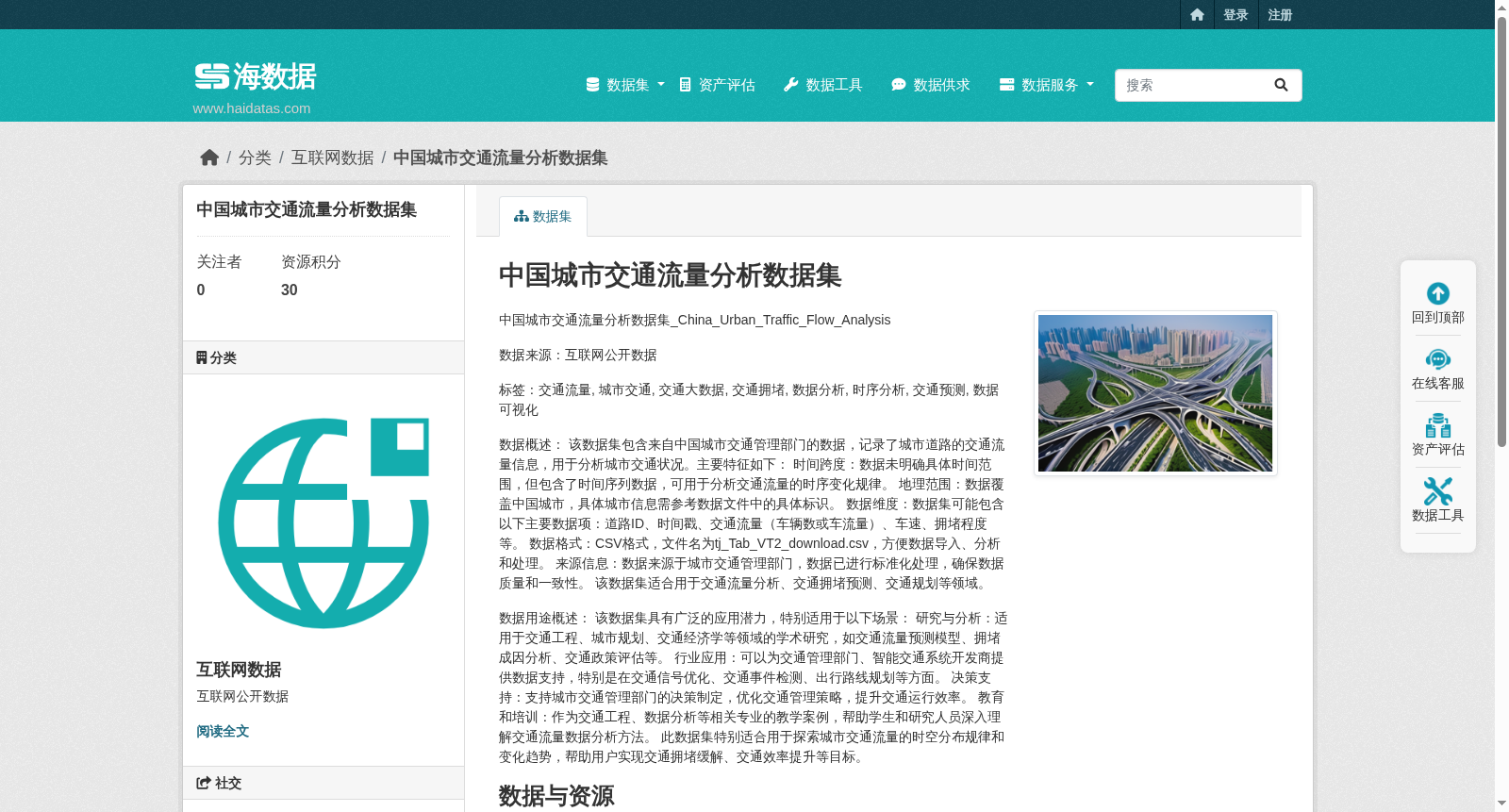Click the 互联网公开数据 category description

(242, 696)
